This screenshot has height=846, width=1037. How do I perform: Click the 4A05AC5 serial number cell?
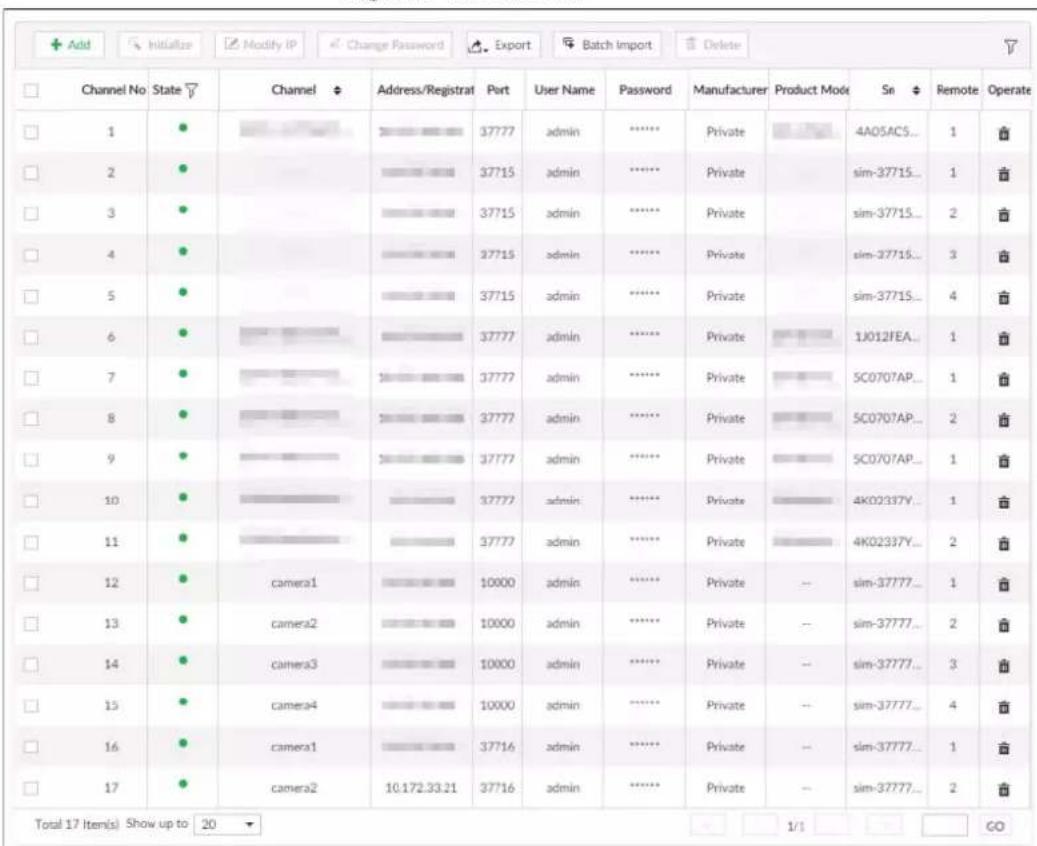pyautogui.click(x=886, y=132)
